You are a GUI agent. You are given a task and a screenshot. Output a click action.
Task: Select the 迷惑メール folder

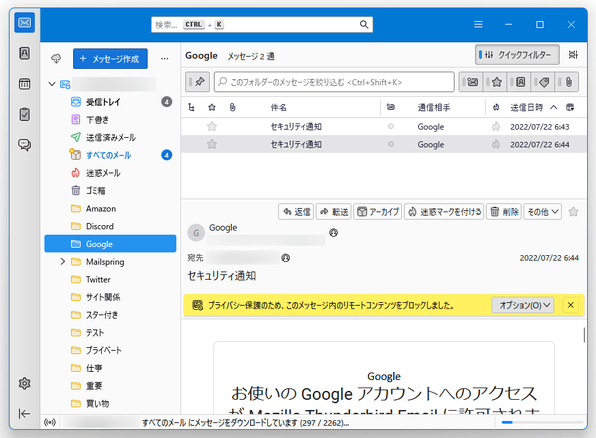pyautogui.click(x=110, y=173)
